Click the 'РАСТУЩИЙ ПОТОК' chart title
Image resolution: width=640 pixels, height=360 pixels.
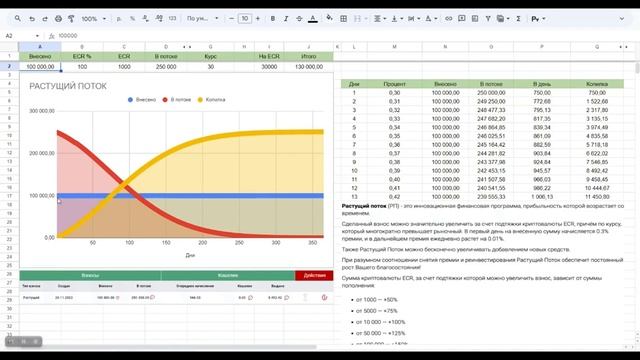coord(68,86)
